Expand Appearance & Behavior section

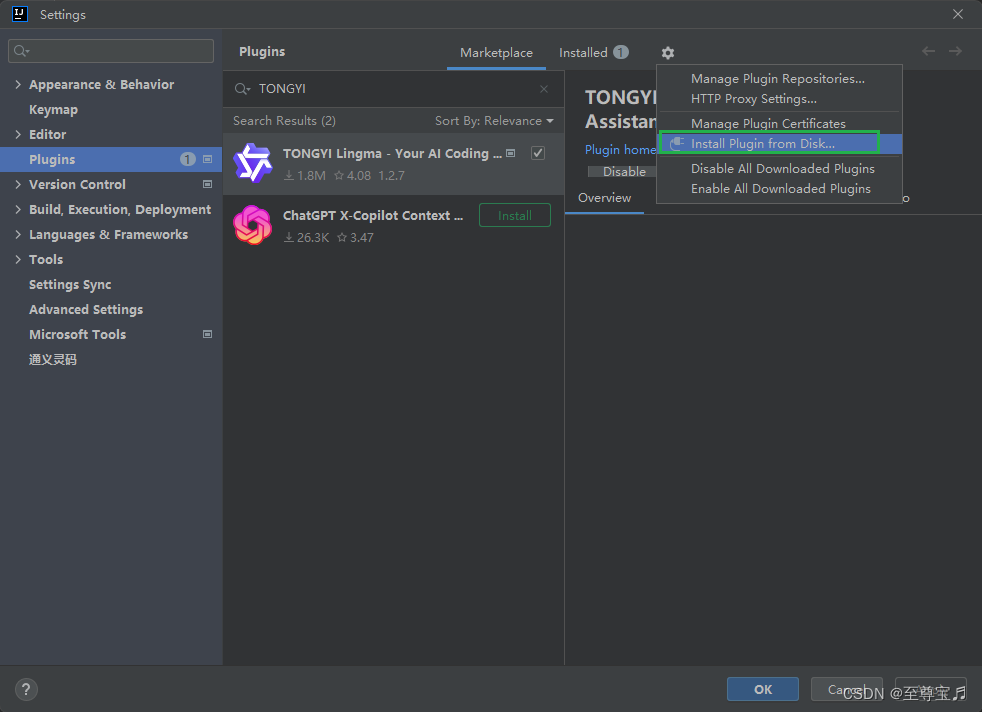pyautogui.click(x=18, y=85)
